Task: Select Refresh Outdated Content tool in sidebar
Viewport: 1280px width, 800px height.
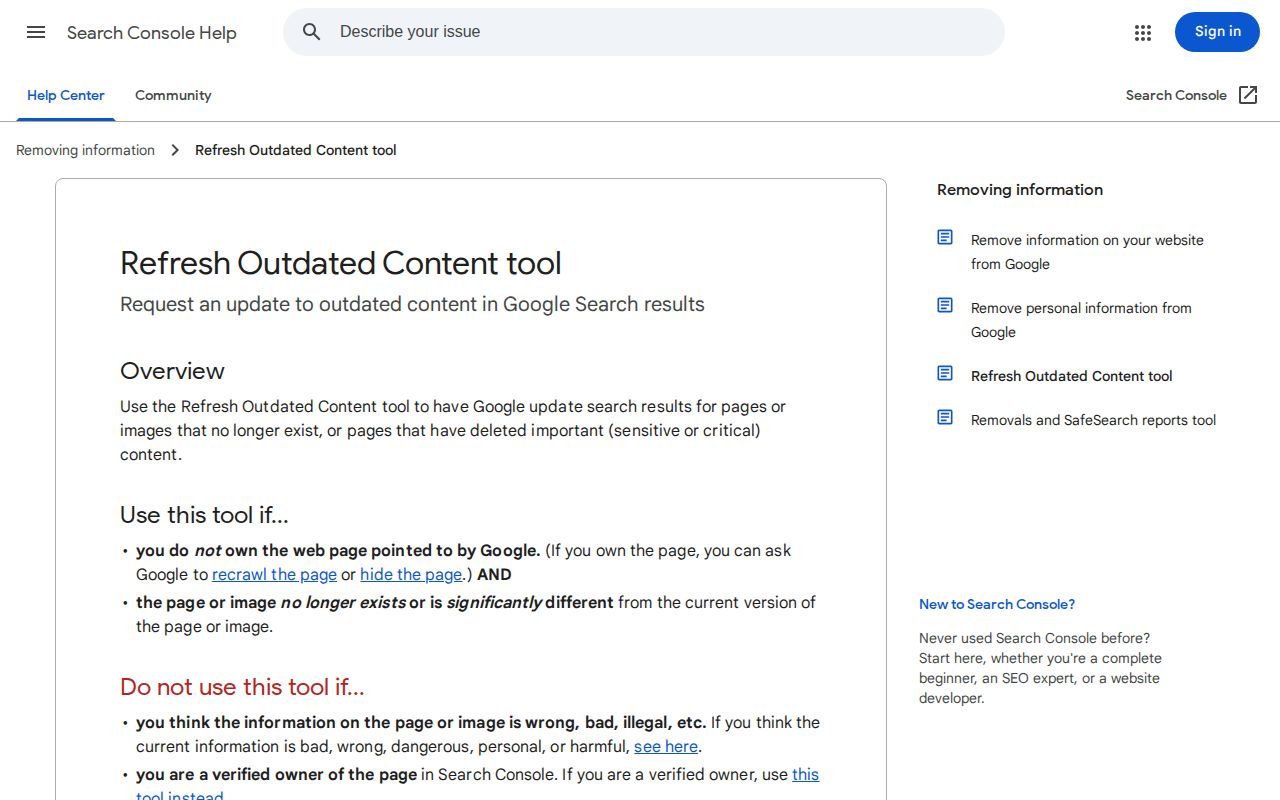Action: coord(1072,376)
